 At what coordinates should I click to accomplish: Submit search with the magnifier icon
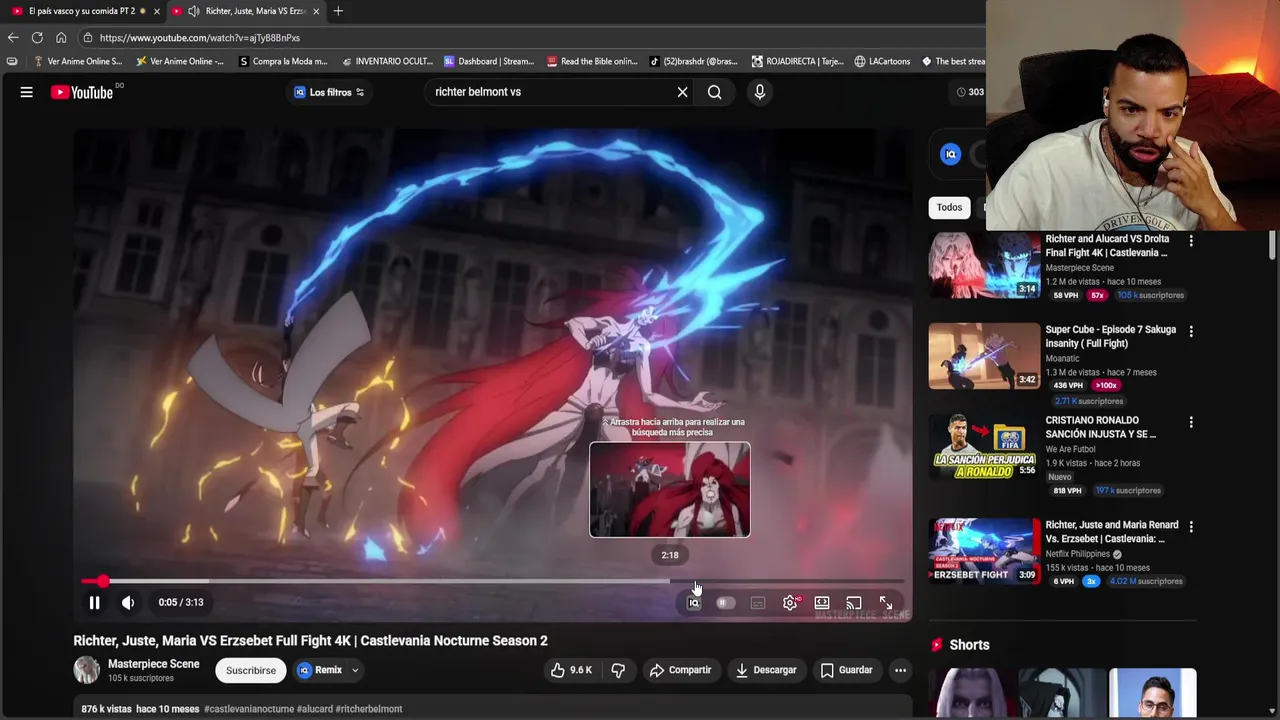[715, 92]
